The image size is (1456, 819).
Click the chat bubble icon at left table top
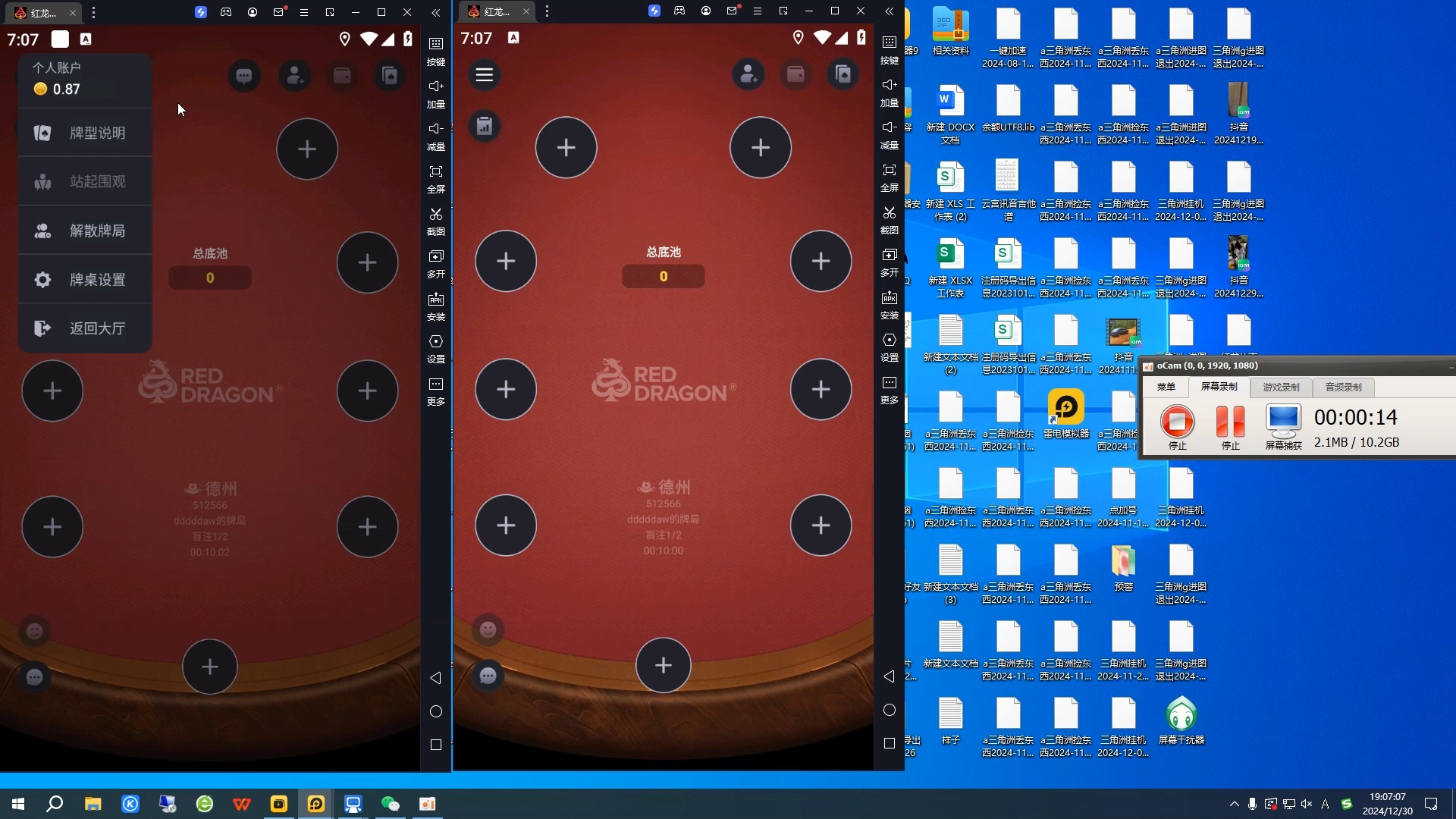(244, 76)
